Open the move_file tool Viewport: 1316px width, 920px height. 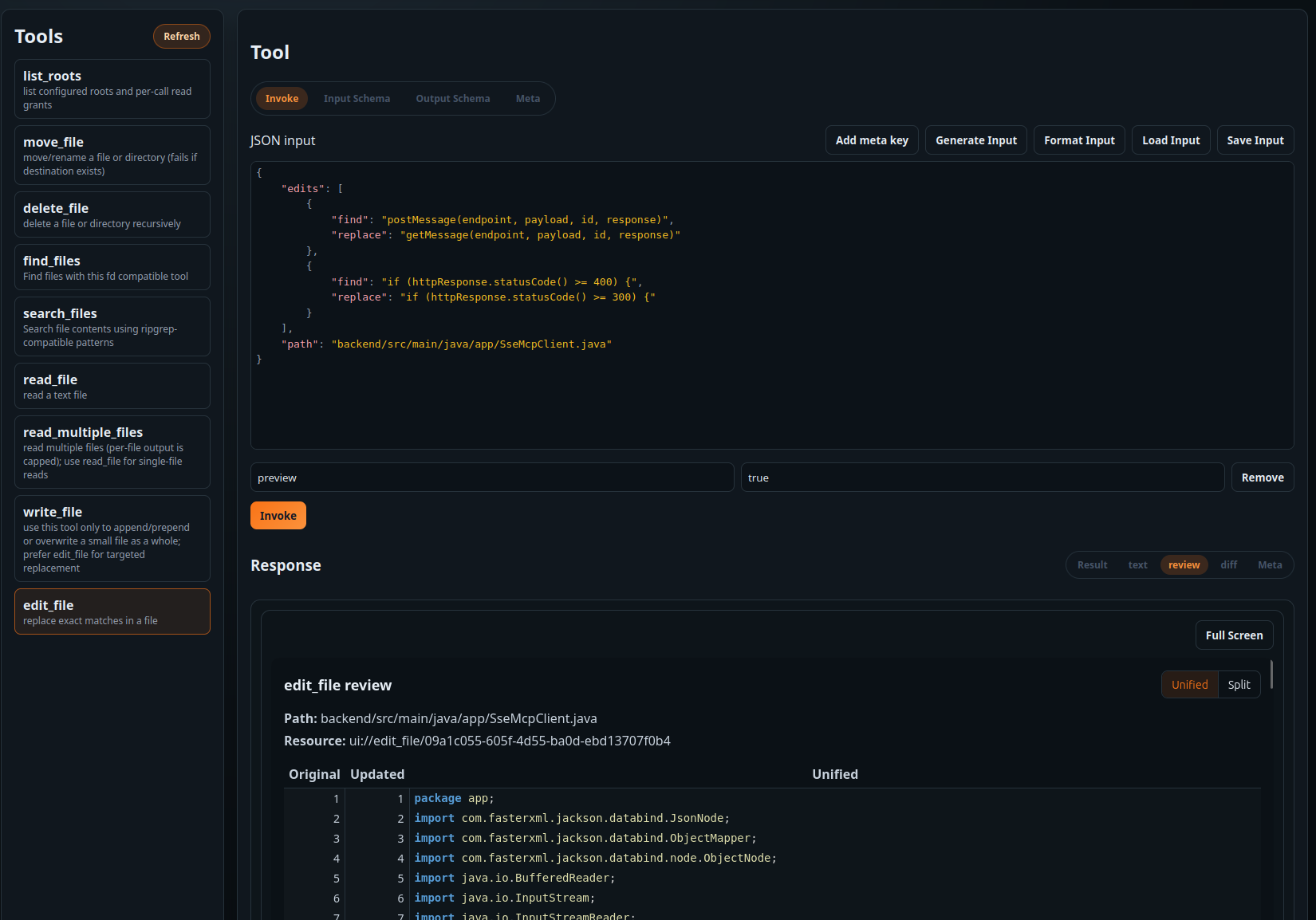112,154
